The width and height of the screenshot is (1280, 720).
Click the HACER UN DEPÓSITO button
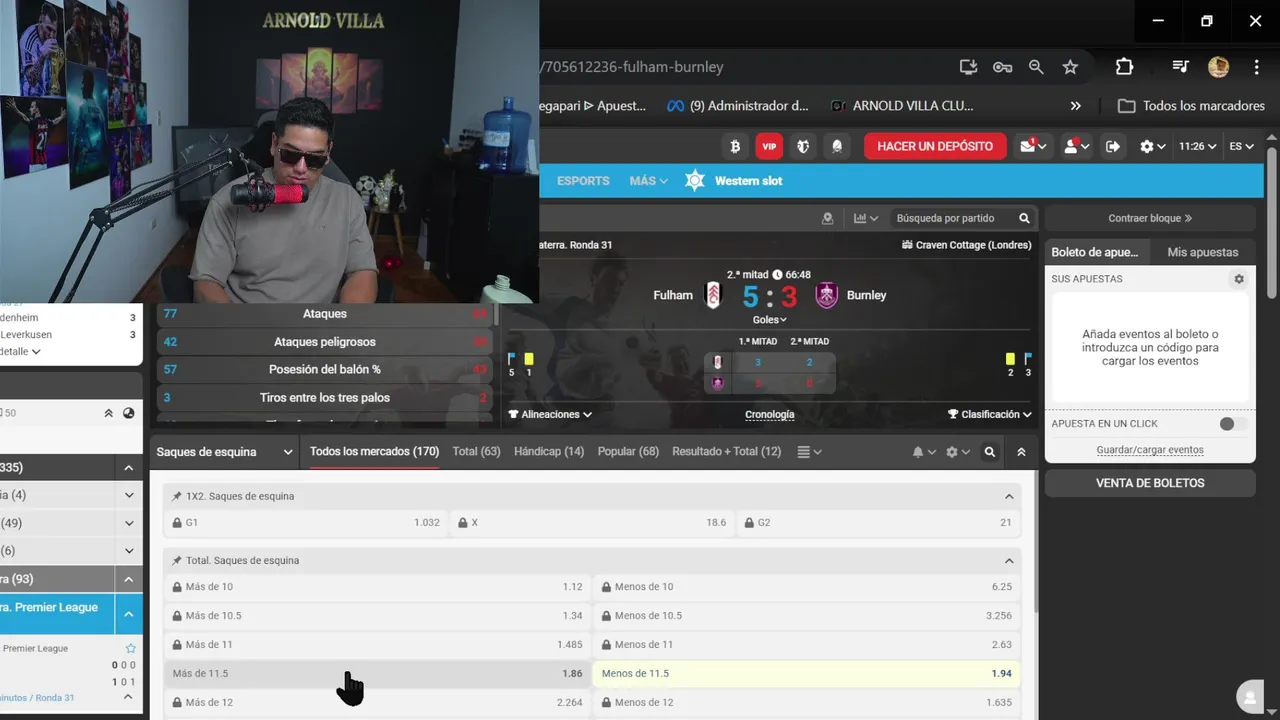[935, 146]
